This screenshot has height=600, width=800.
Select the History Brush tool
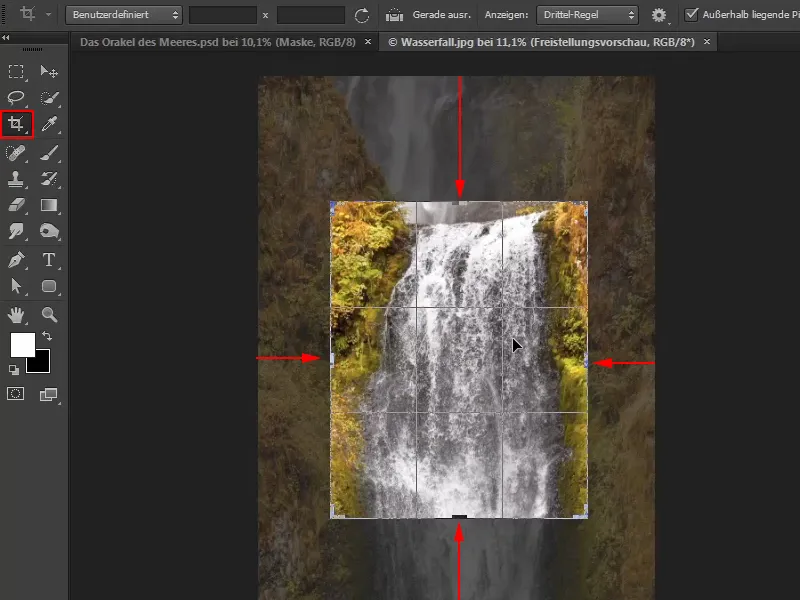click(x=49, y=179)
